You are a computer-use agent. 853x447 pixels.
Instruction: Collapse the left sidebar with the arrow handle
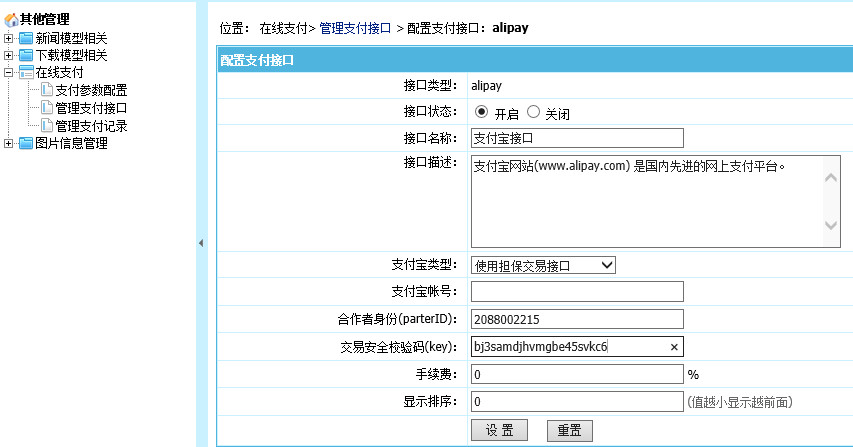(x=200, y=243)
